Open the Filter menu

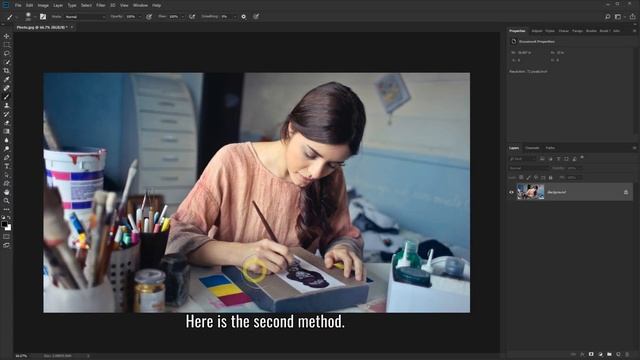coord(101,5)
